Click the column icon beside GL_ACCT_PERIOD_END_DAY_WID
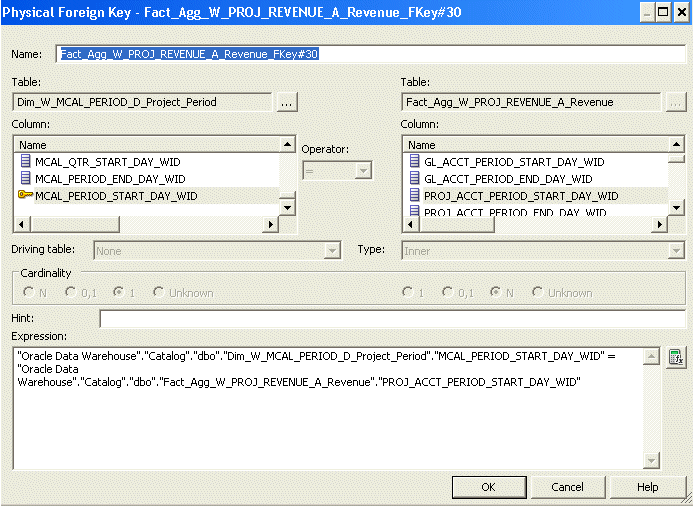The height and width of the screenshot is (507, 693). point(414,178)
